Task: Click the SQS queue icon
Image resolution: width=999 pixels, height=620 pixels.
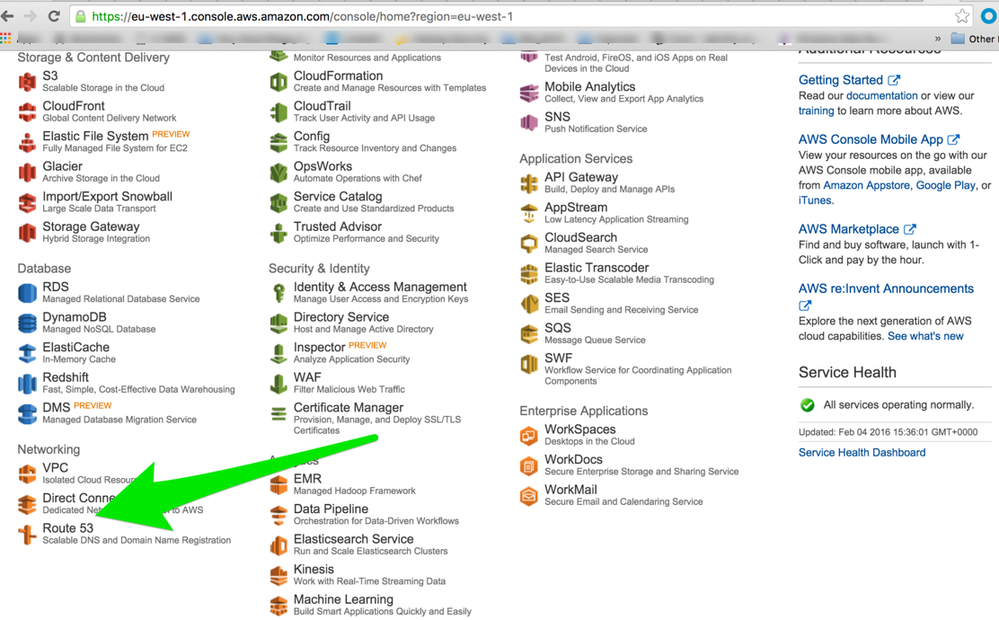Action: 529,334
